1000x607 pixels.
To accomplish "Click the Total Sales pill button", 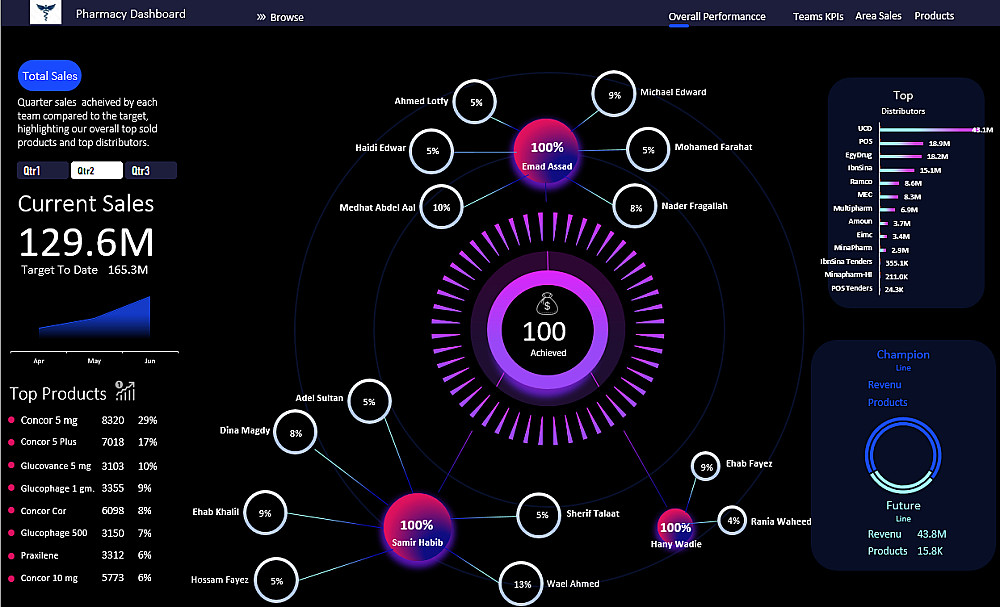I will pos(50,76).
